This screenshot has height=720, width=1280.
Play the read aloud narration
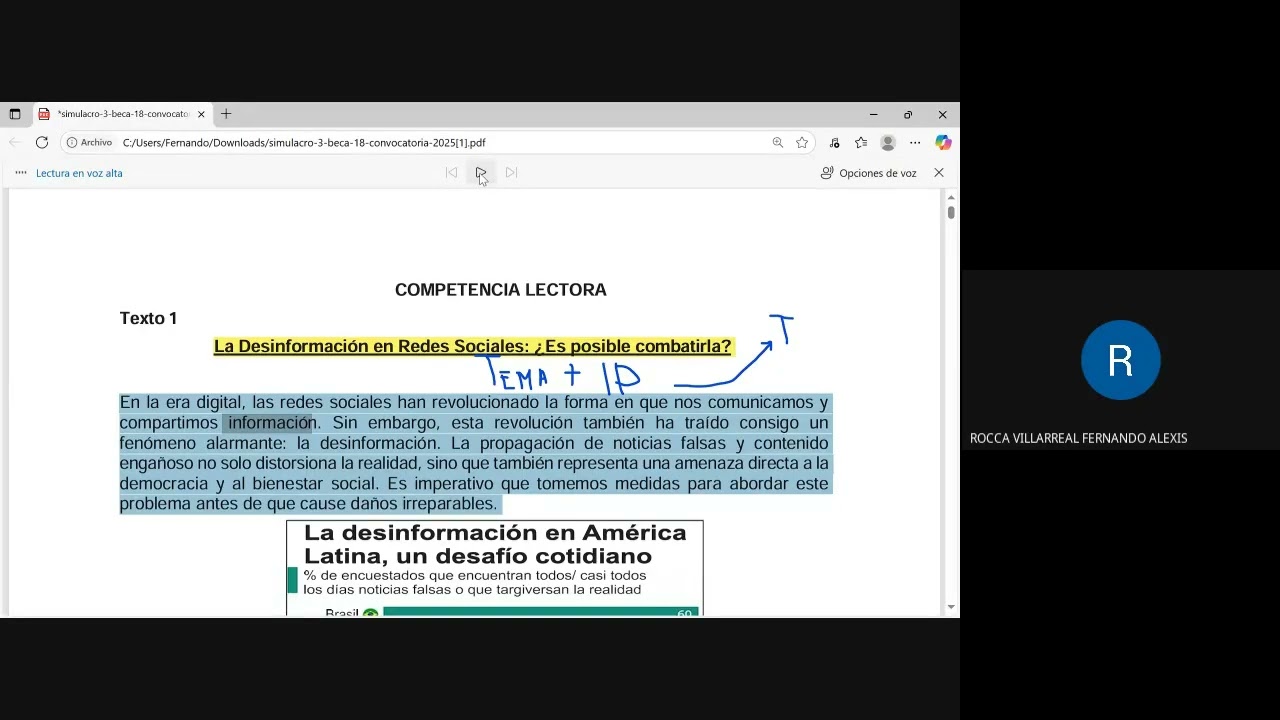481,173
